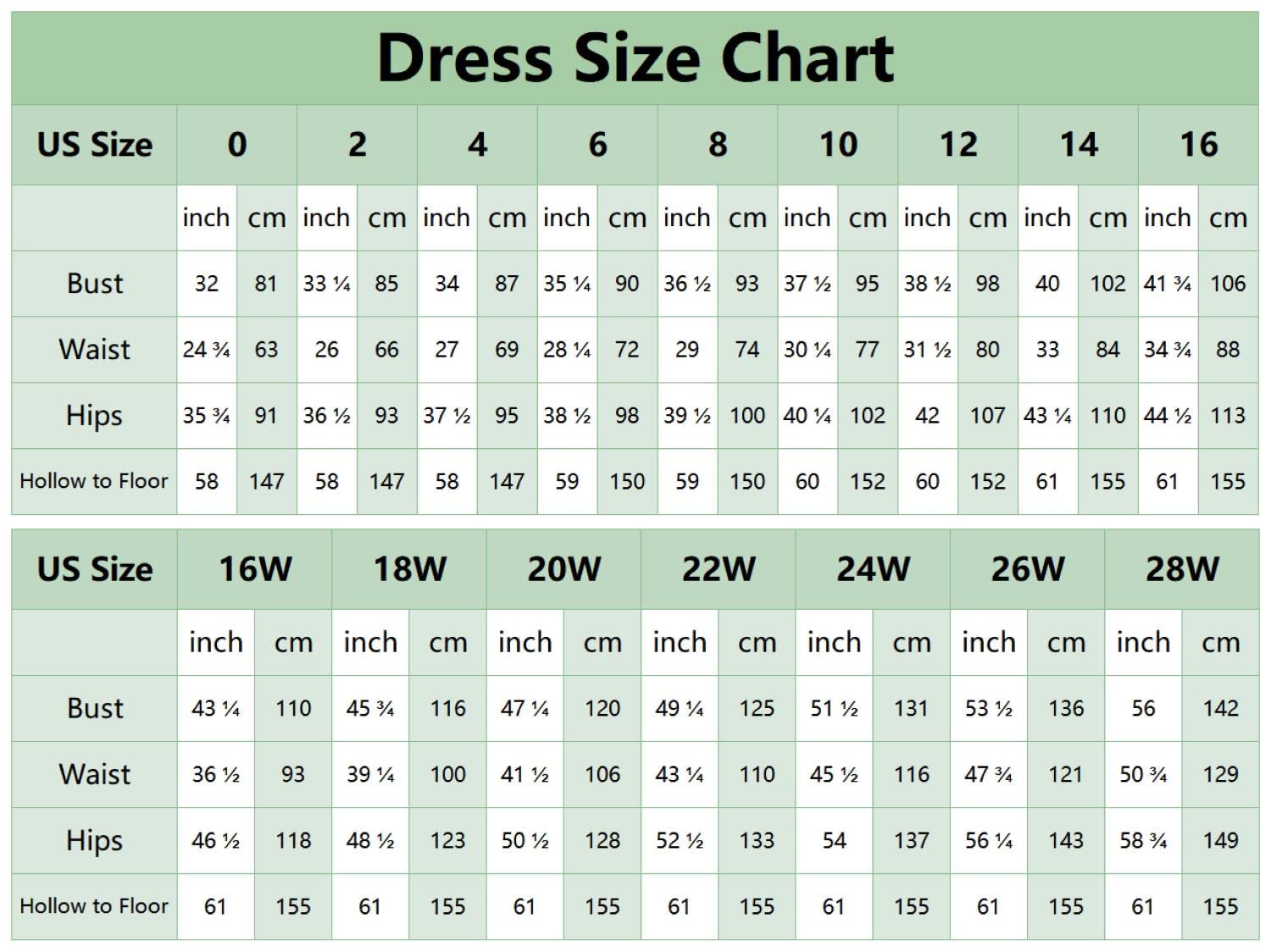Select size 26W waist cm value 121
The width and height of the screenshot is (1271, 952).
point(1066,774)
